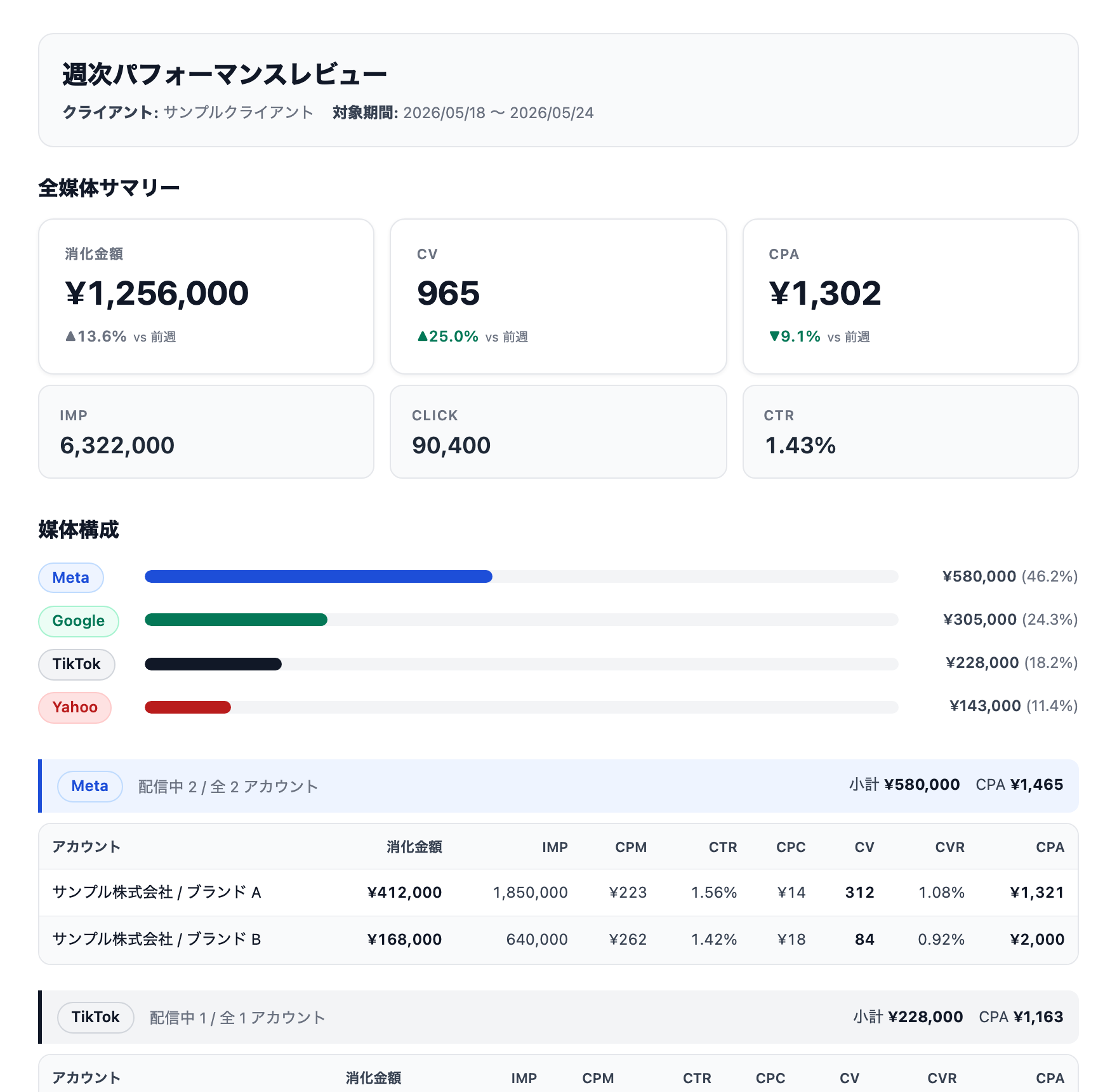Click the Meta badge in the account section header
The height and width of the screenshot is (1092, 1117).
pyautogui.click(x=90, y=786)
